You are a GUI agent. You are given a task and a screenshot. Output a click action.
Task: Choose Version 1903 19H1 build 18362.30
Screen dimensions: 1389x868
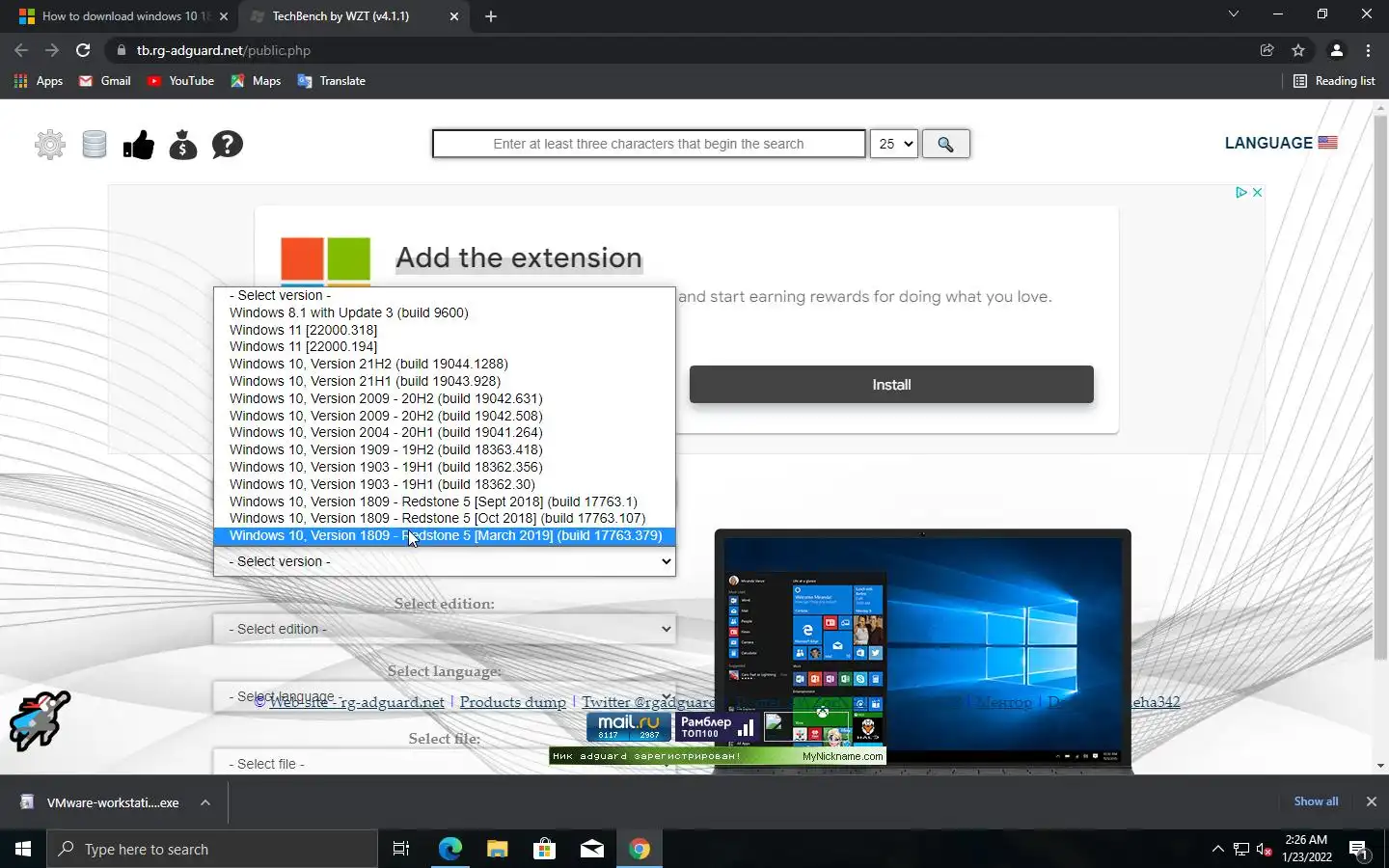pos(445,484)
